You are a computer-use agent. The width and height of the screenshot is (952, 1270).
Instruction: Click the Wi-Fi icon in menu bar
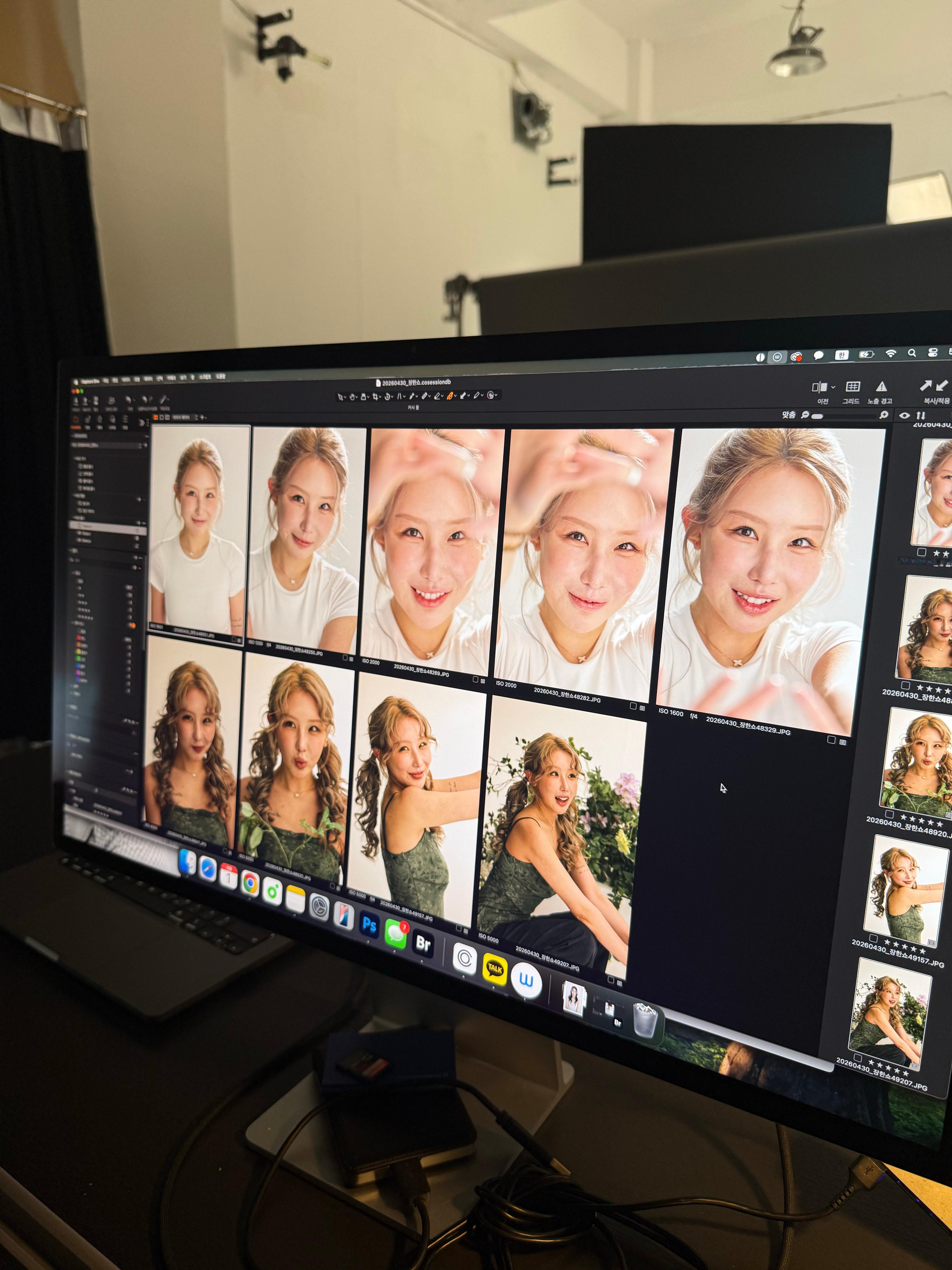tap(891, 354)
